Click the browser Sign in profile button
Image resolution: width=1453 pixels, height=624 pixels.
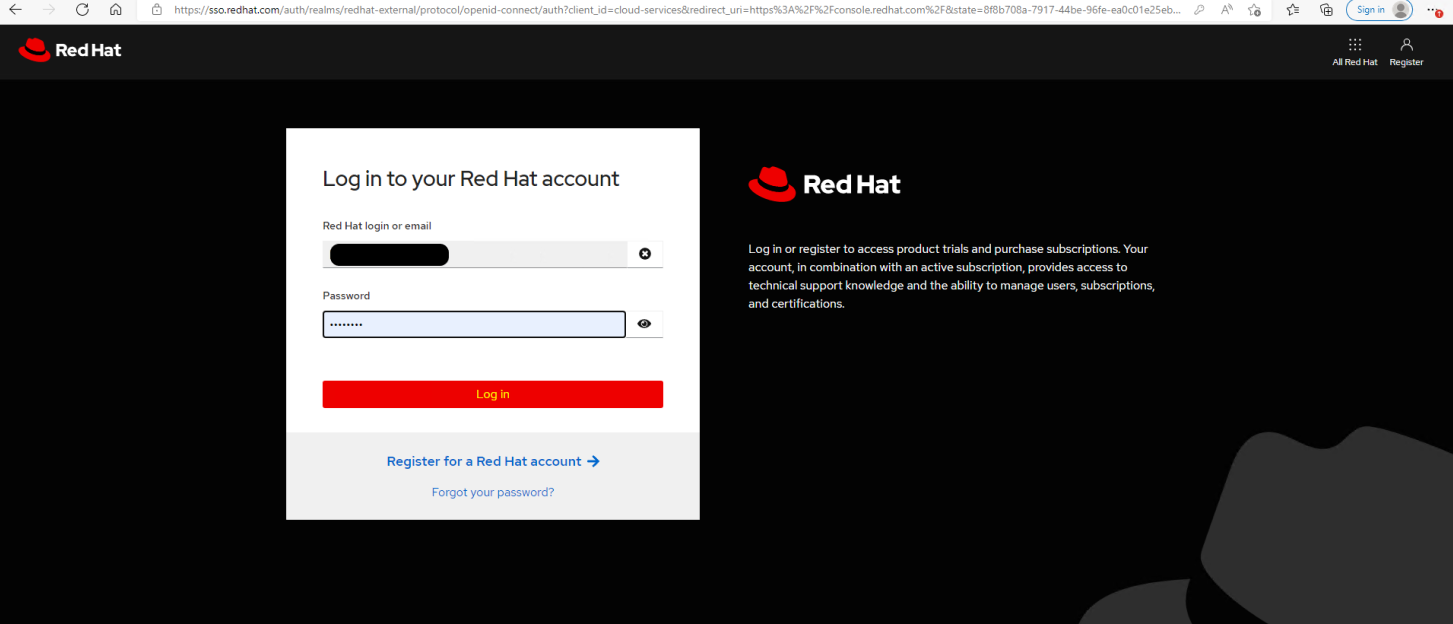click(x=1379, y=9)
